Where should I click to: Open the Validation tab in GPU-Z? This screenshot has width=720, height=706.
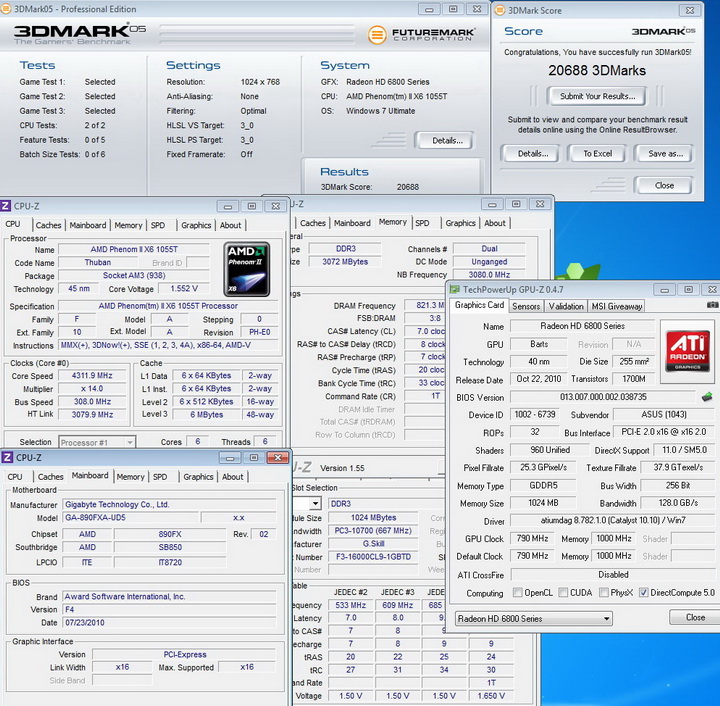coord(566,306)
